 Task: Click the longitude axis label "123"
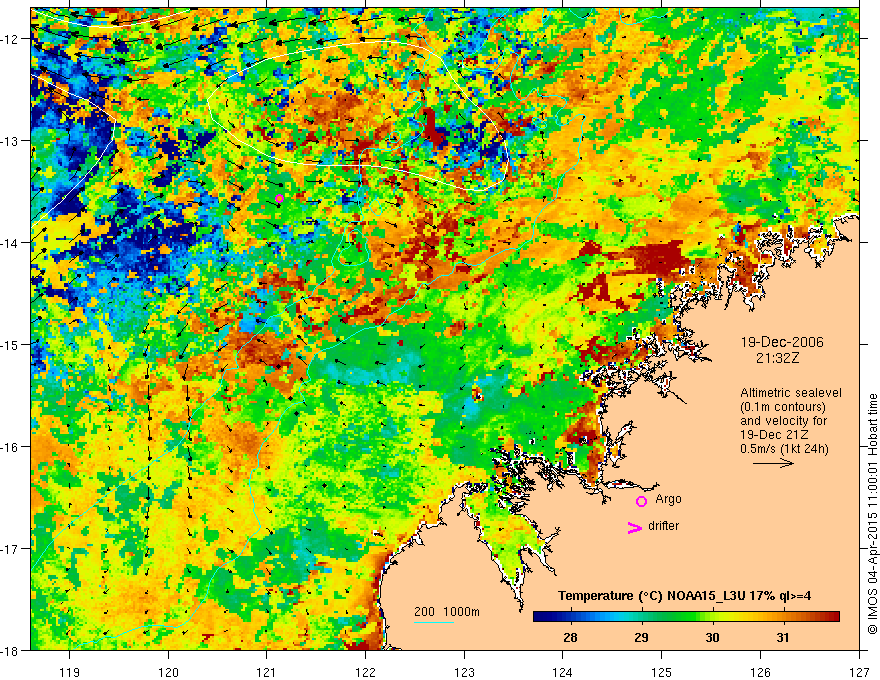[x=464, y=672]
